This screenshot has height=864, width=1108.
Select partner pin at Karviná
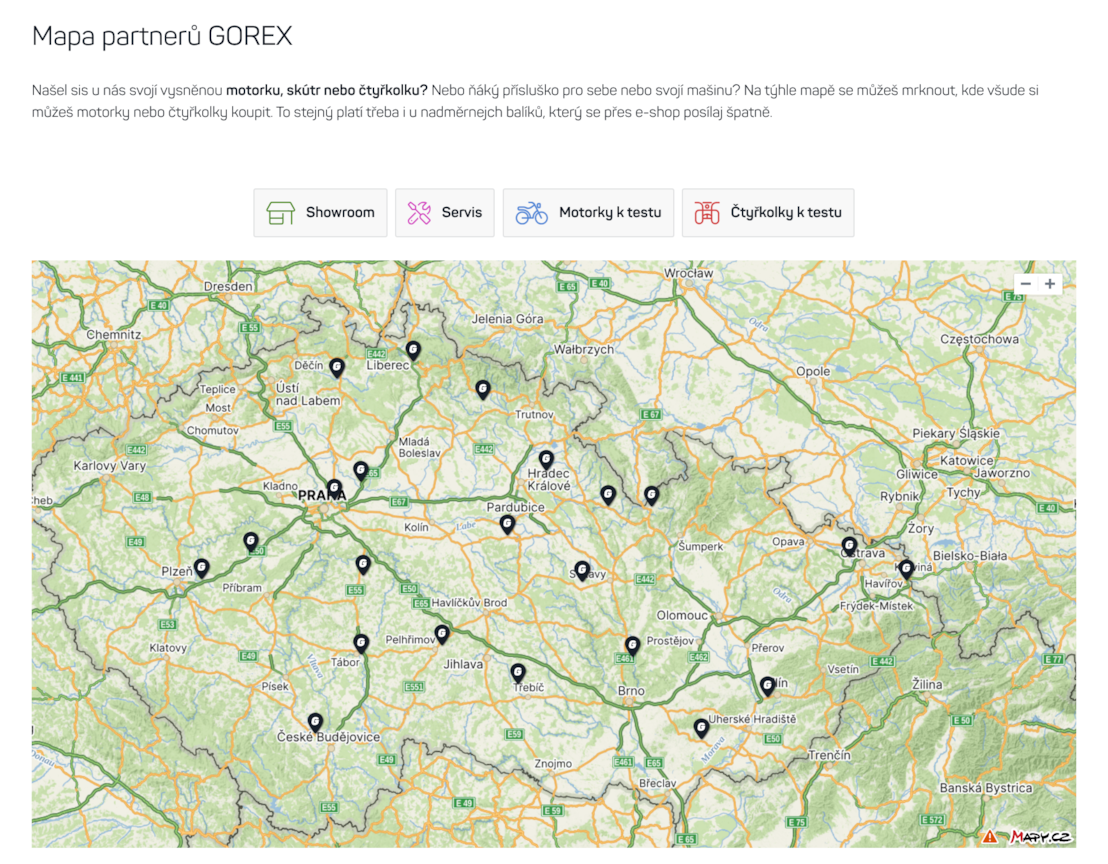(x=907, y=569)
